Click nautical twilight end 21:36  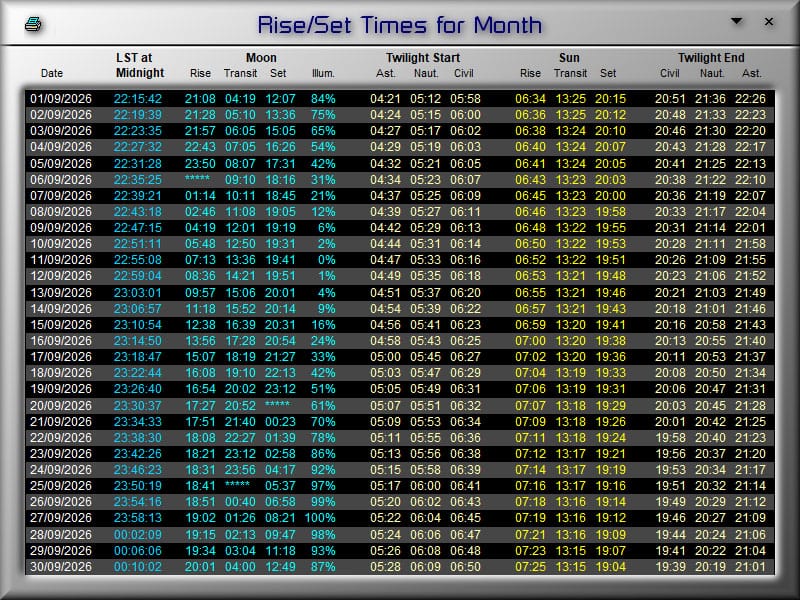(x=710, y=98)
